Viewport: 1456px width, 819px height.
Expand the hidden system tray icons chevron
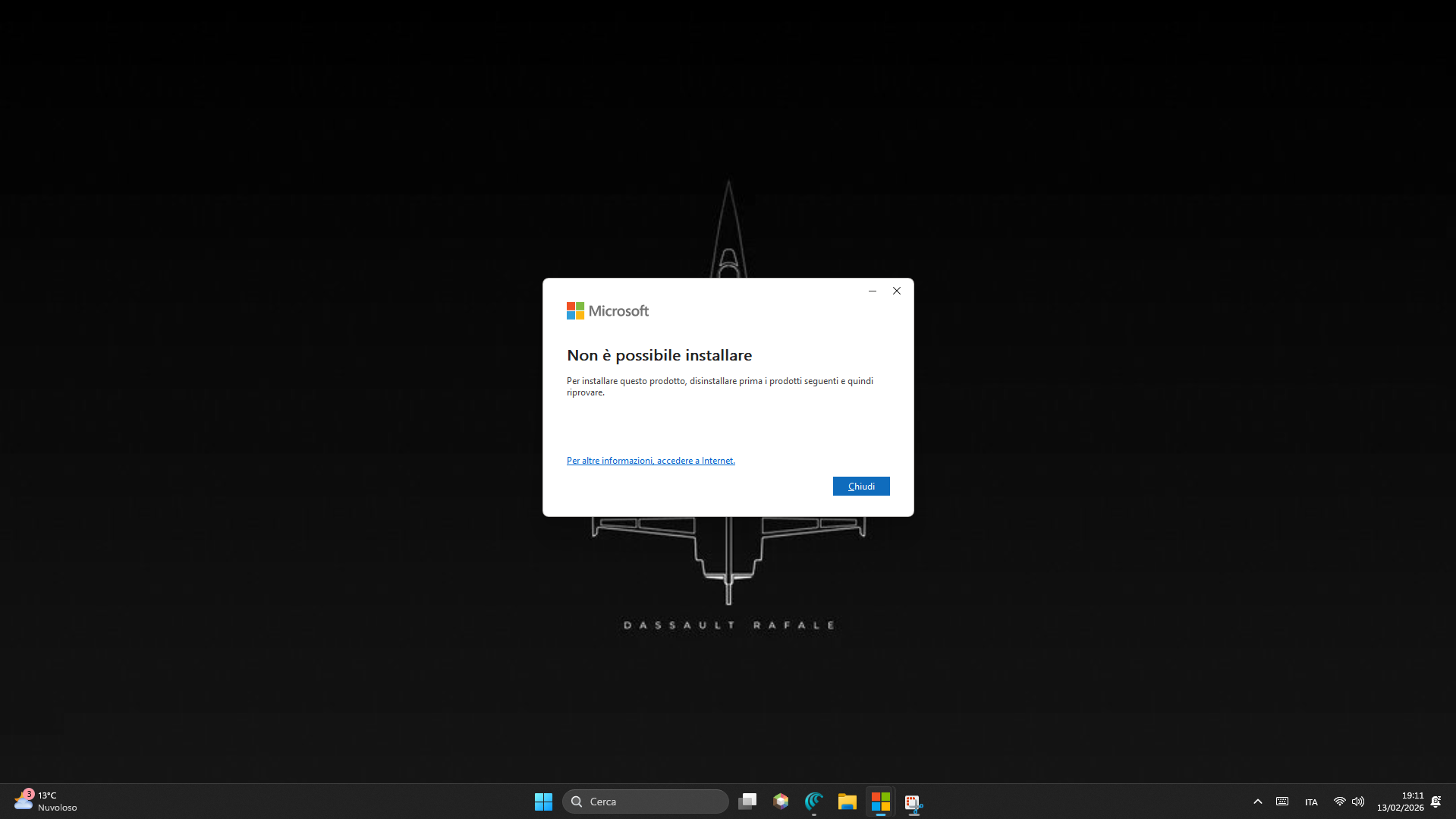(x=1257, y=802)
